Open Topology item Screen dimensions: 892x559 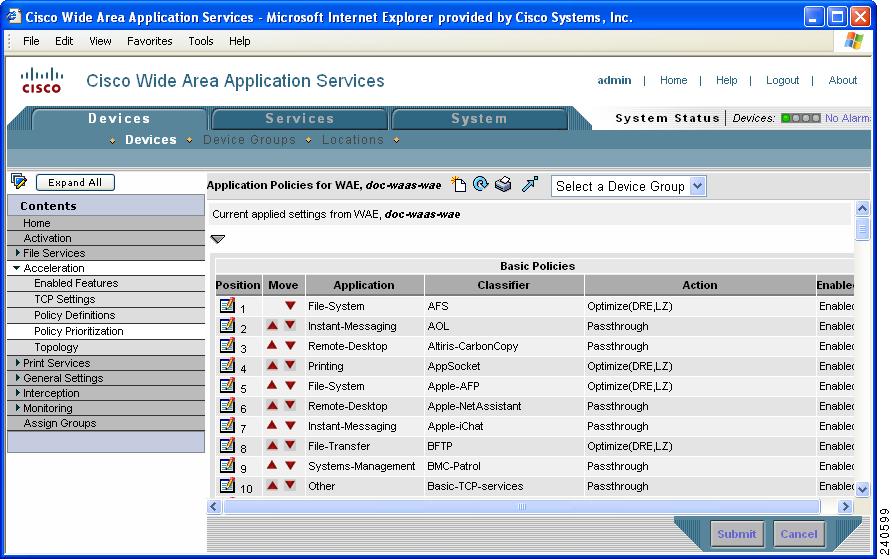pyautogui.click(x=56, y=347)
